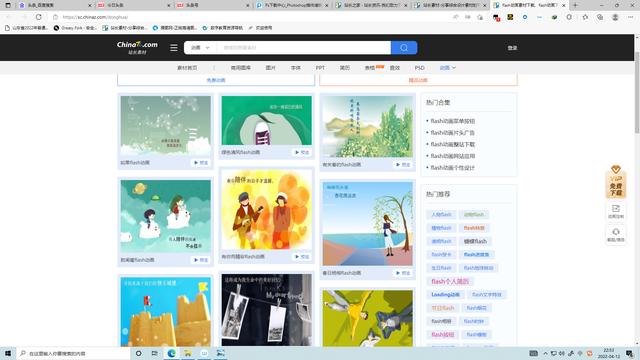This screenshot has width=640, height=360.
Task: Click preview button under the green sneaker animation
Action: (x=302, y=152)
